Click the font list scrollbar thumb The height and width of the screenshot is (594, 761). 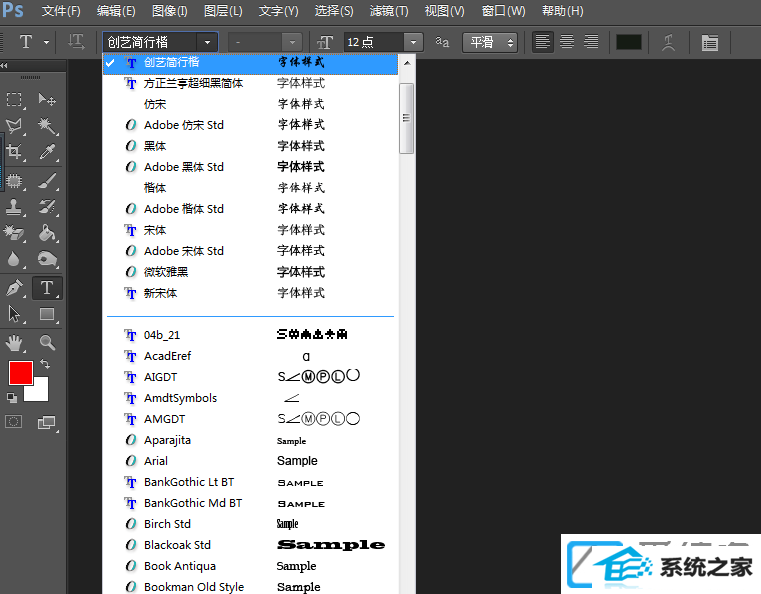click(x=407, y=118)
